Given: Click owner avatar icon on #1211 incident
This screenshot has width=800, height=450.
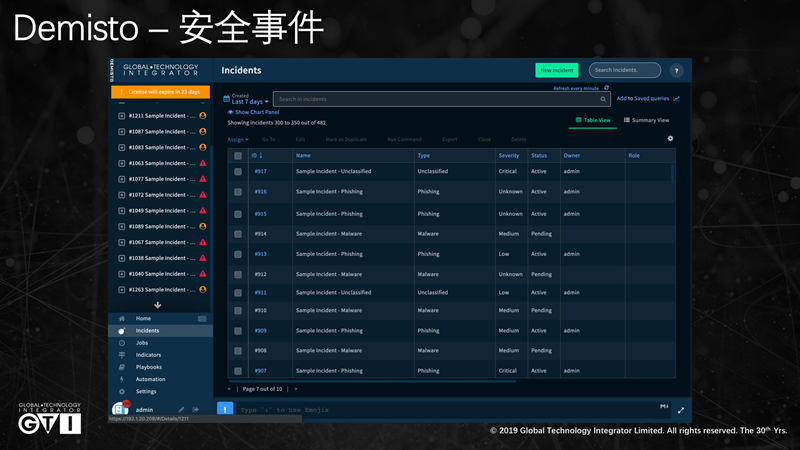Looking at the screenshot, I should coord(203,116).
